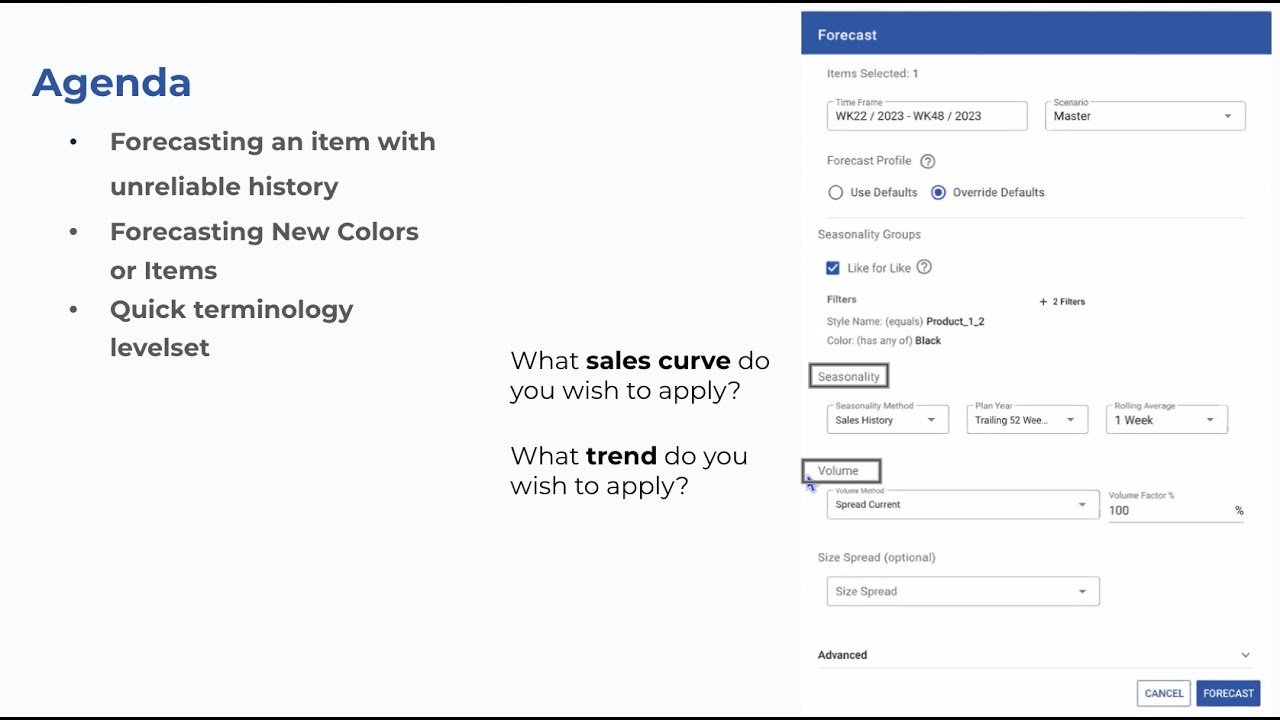Expand the Advanced section chevron
The height and width of the screenshot is (720, 1280).
(x=1245, y=655)
